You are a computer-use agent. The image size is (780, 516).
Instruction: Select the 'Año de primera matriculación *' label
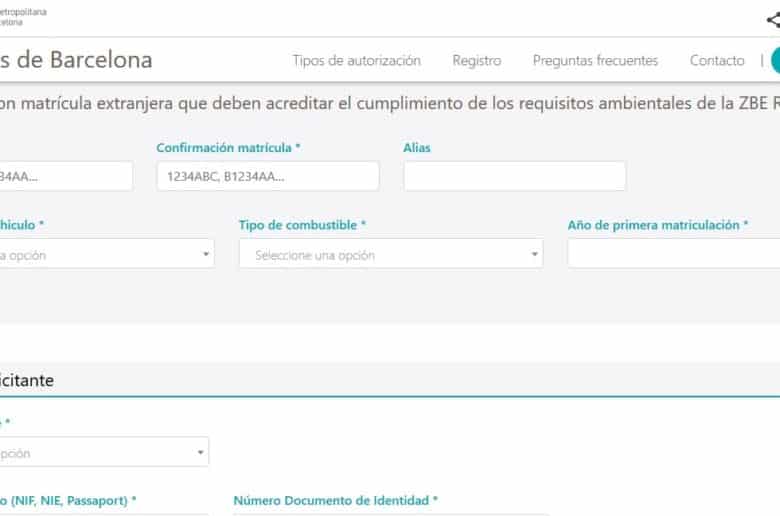[658, 225]
